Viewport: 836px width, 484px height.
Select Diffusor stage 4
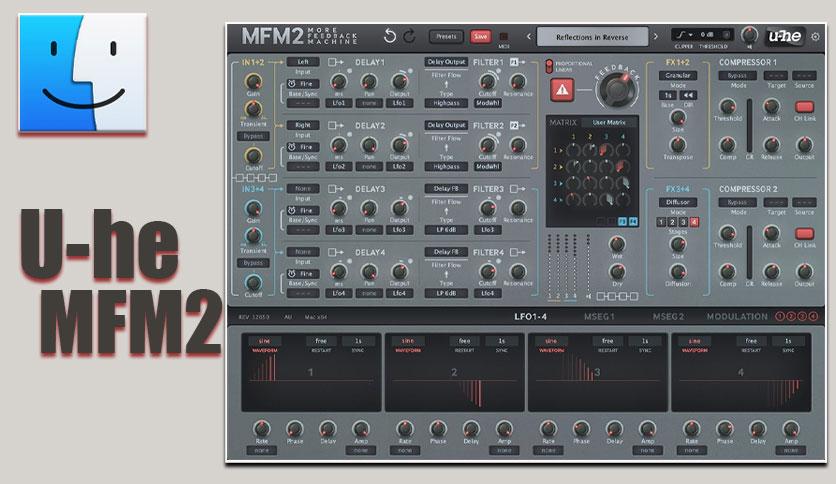pos(694,222)
